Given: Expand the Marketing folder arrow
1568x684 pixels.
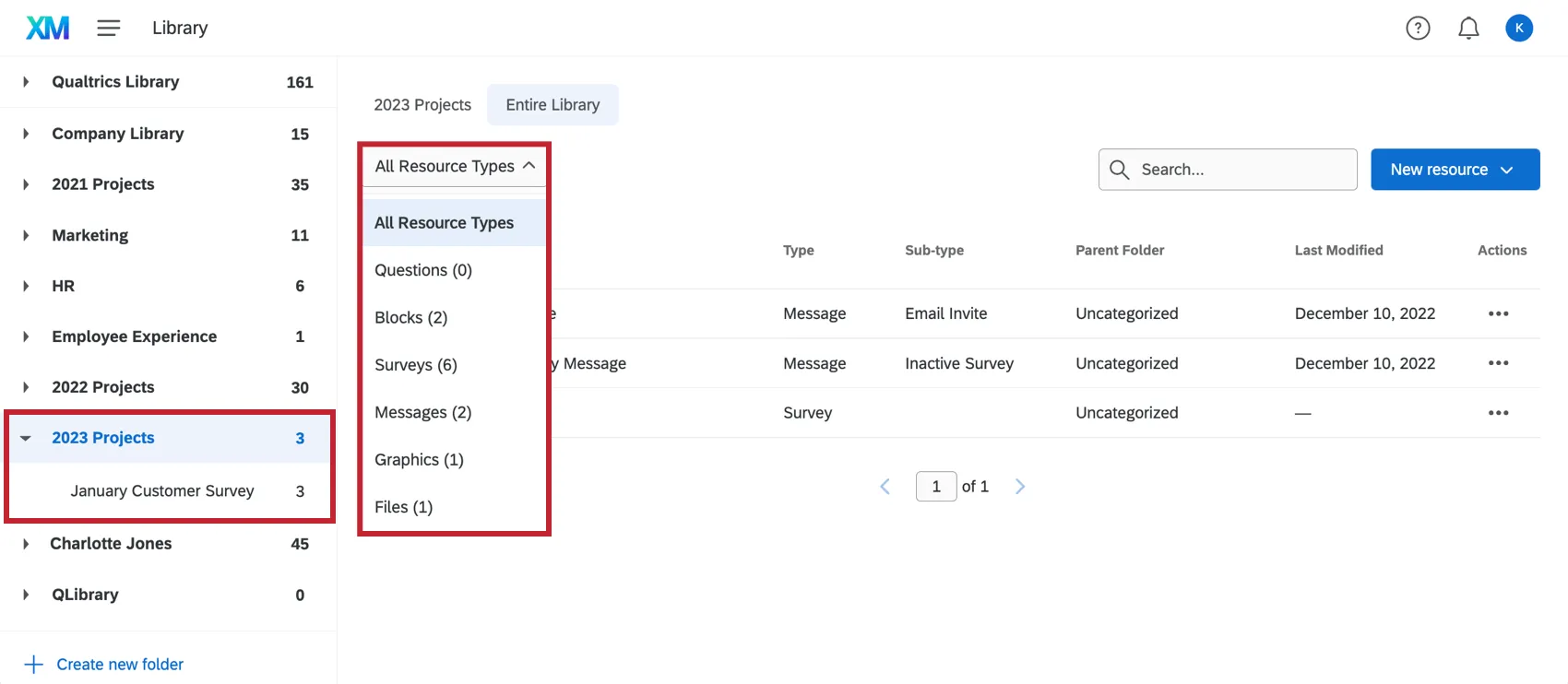Looking at the screenshot, I should (26, 236).
